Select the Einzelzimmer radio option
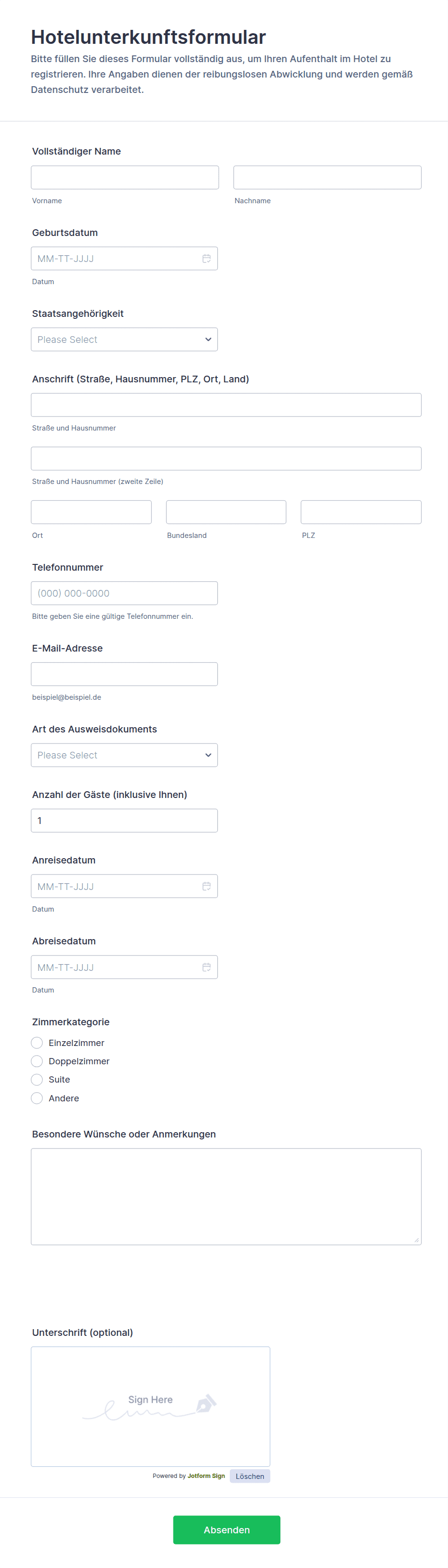448x1568 pixels. 37,1043
